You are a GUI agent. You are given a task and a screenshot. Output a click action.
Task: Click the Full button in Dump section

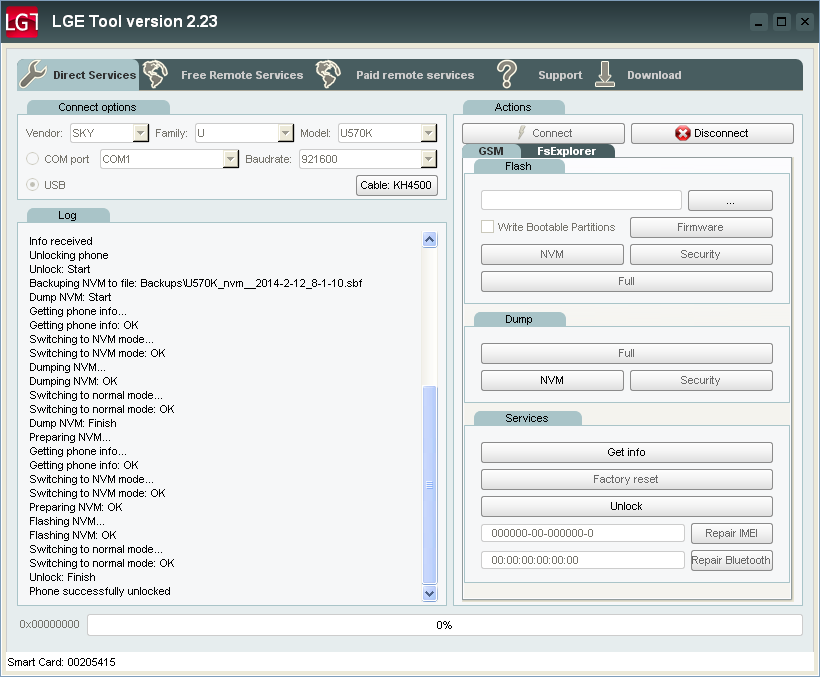coord(627,353)
